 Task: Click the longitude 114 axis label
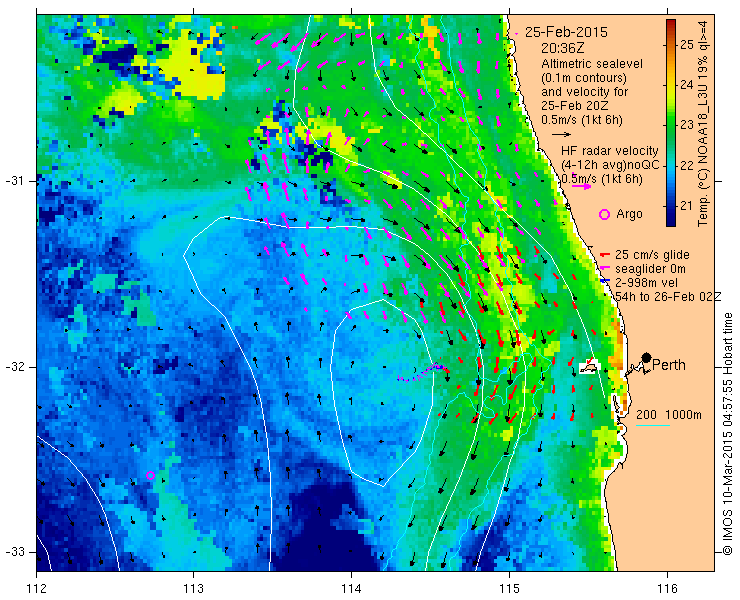pos(351,589)
